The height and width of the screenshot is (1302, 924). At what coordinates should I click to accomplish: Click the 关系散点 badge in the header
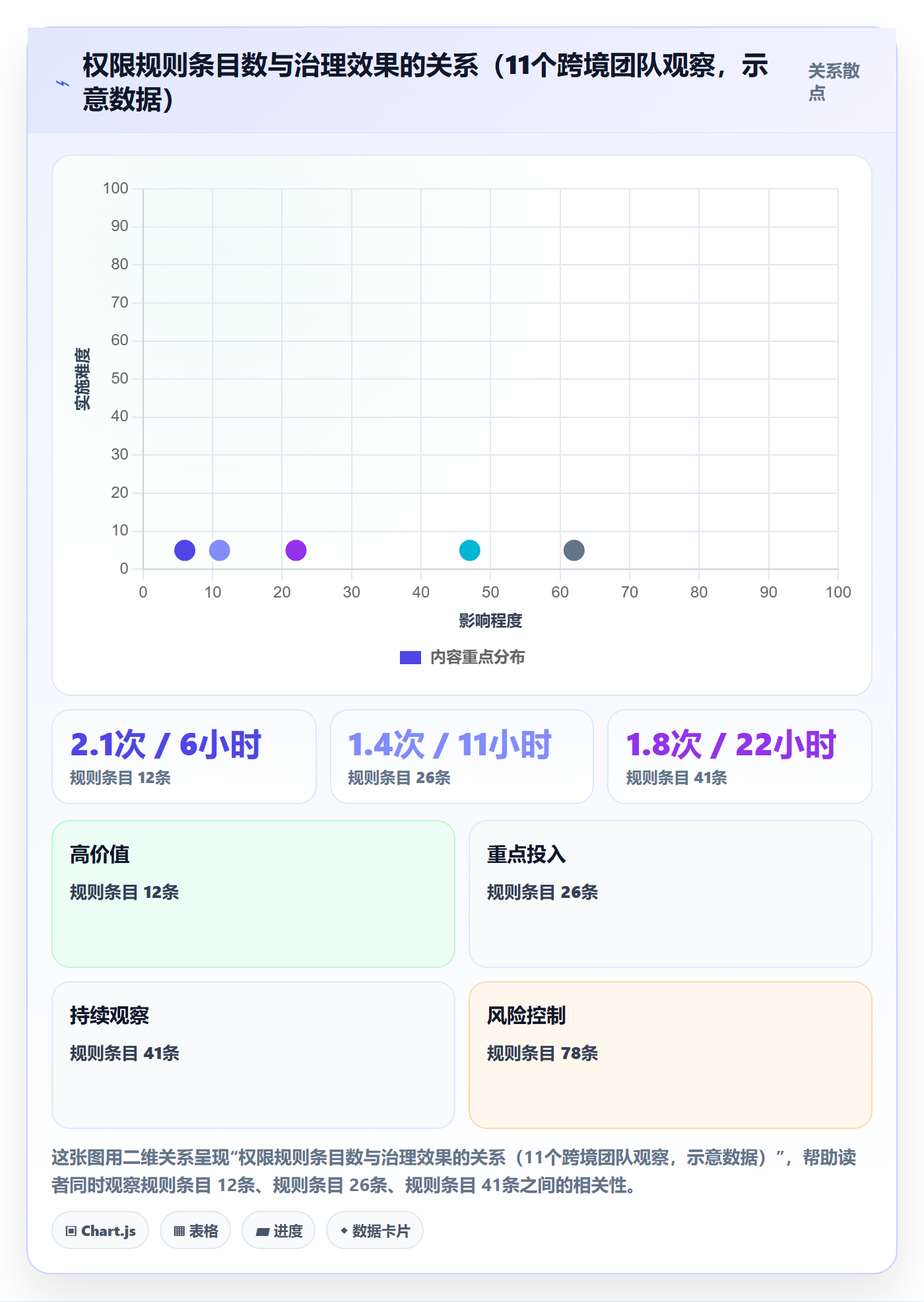[834, 82]
